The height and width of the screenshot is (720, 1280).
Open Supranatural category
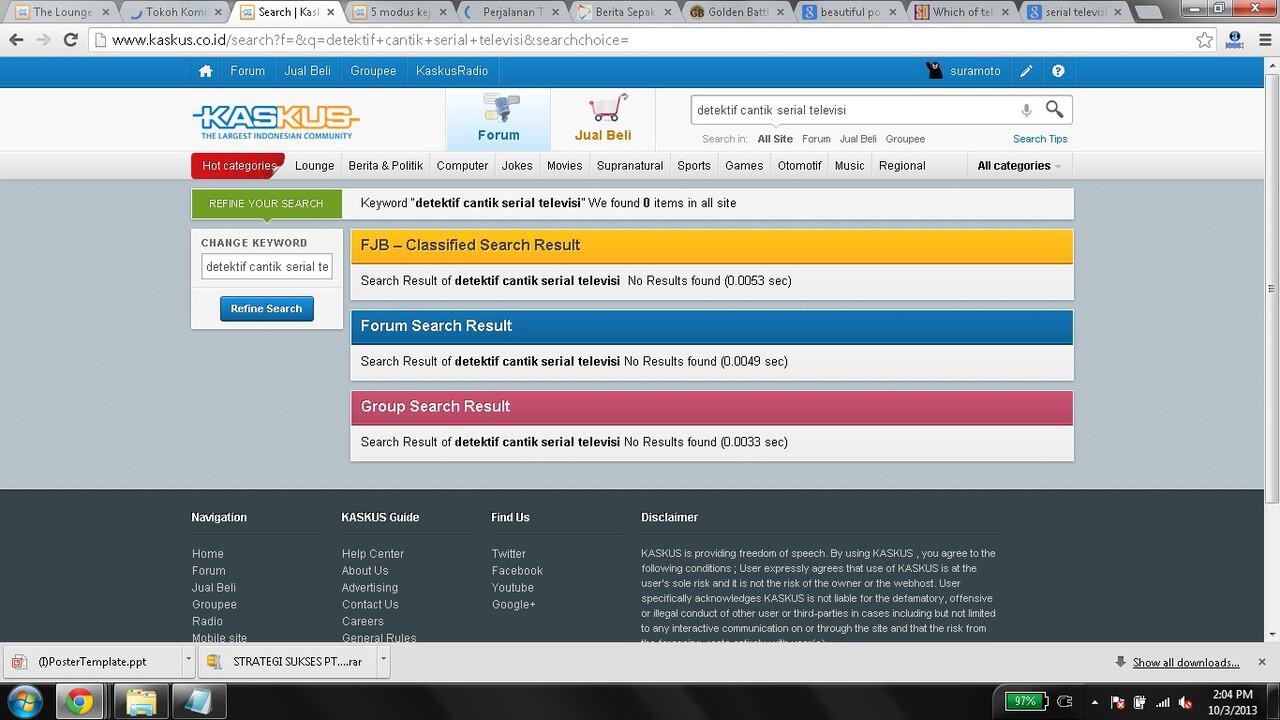pos(630,166)
